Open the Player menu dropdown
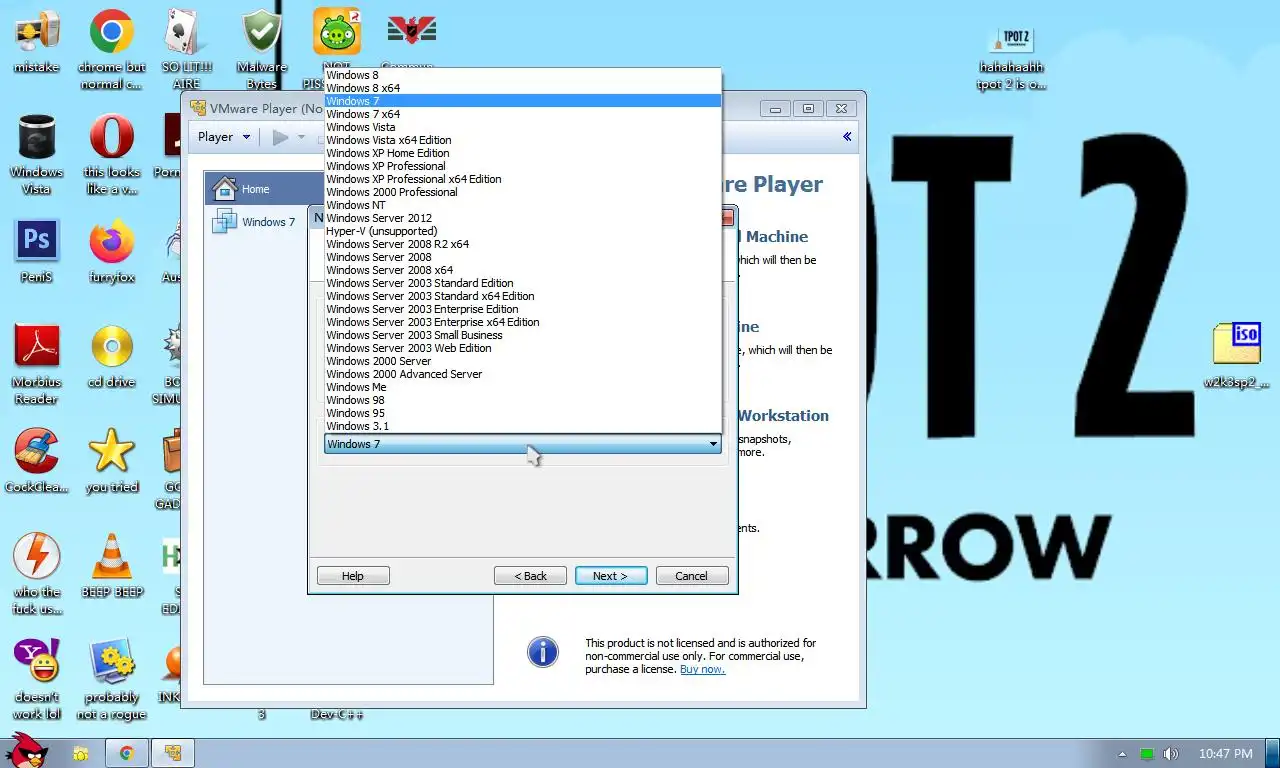This screenshot has width=1280, height=768. click(224, 137)
